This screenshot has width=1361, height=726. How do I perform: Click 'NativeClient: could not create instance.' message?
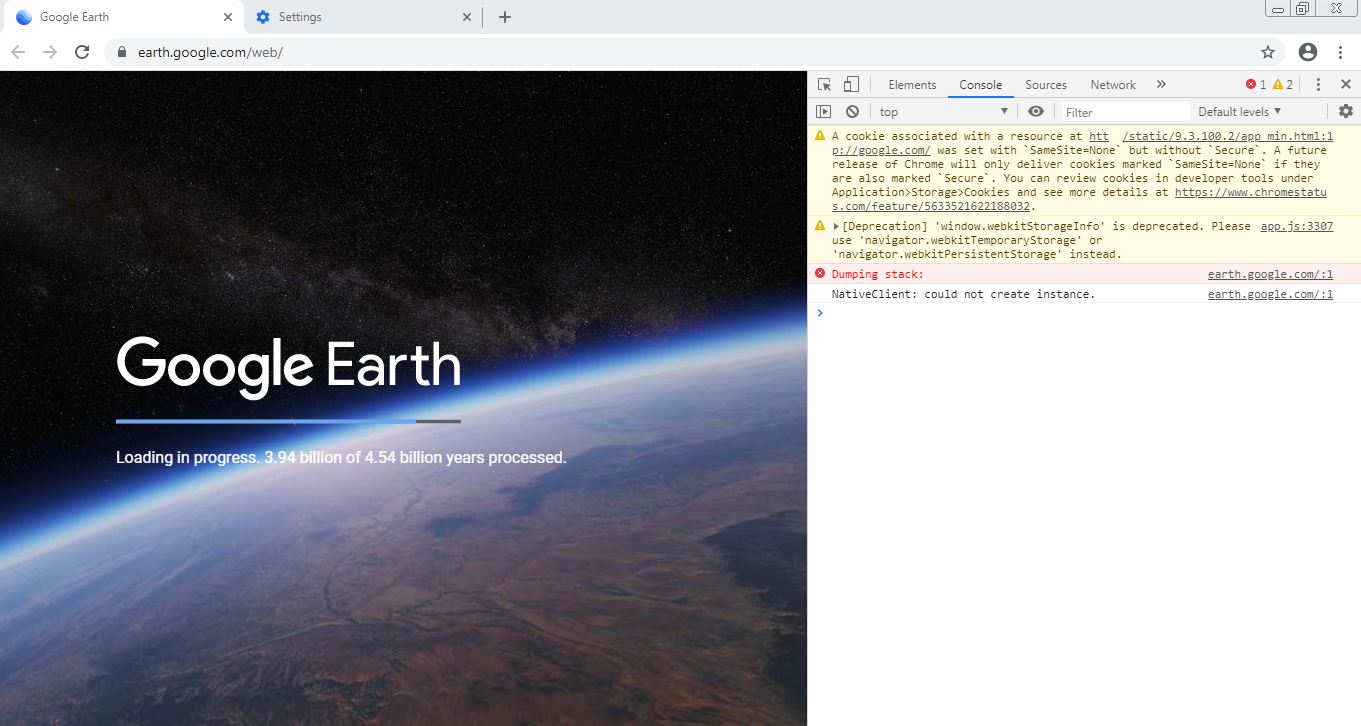point(964,294)
